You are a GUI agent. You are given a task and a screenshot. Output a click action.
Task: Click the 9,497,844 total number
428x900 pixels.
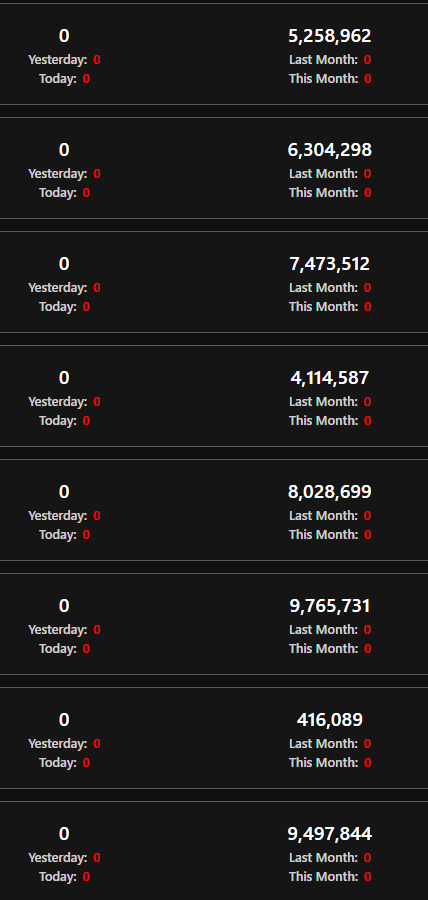tap(329, 834)
